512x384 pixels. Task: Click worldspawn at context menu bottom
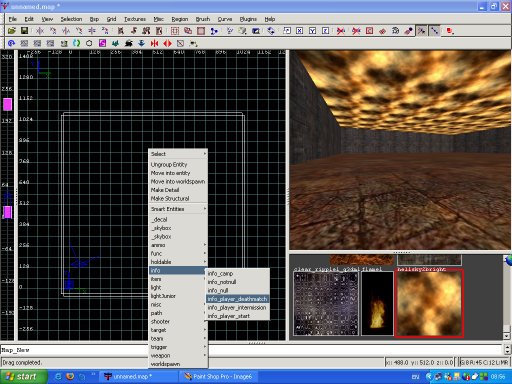(178, 364)
